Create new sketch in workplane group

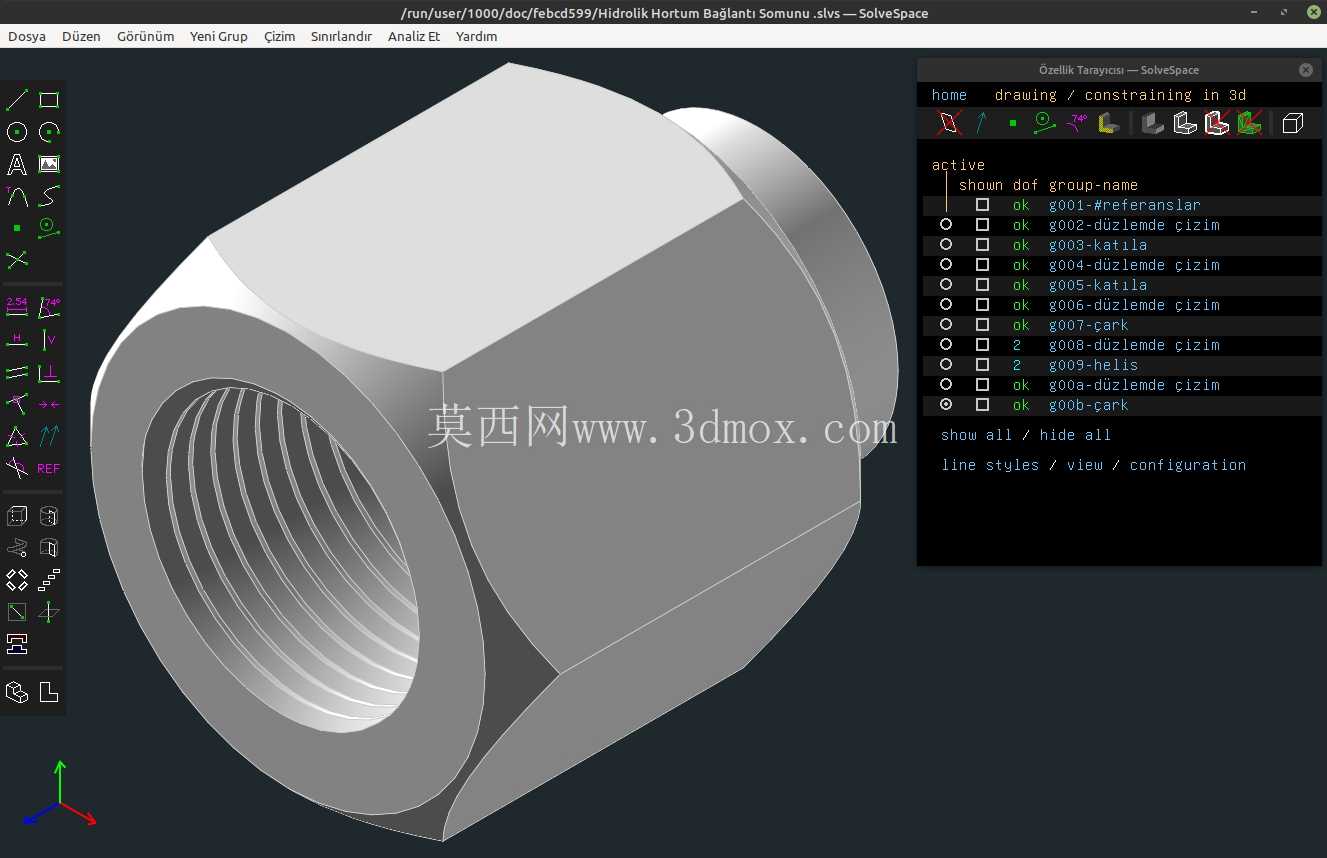coord(17,612)
